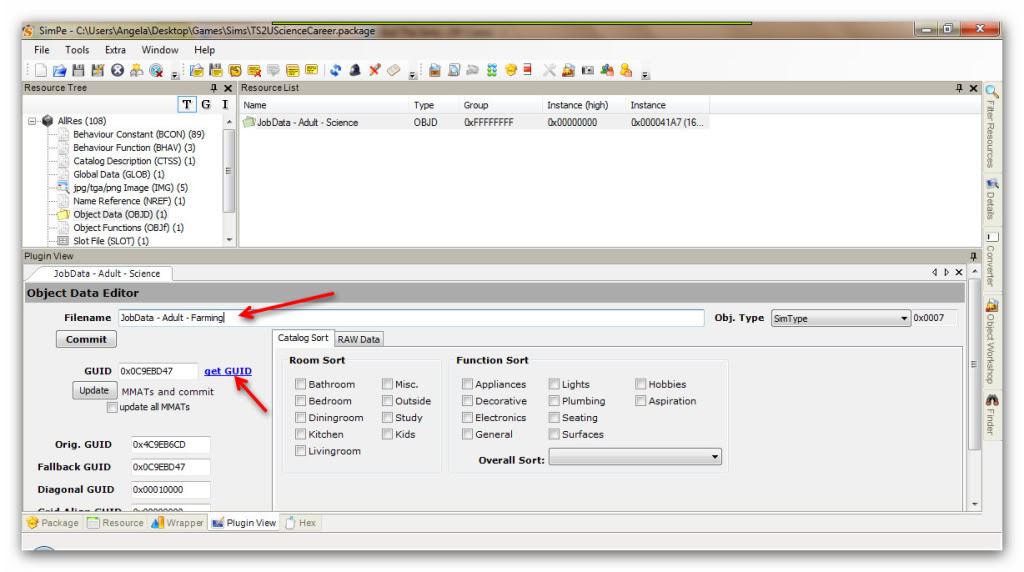The image size is (1024, 572).
Task: Open a package with the blue folder icon
Action: click(59, 71)
